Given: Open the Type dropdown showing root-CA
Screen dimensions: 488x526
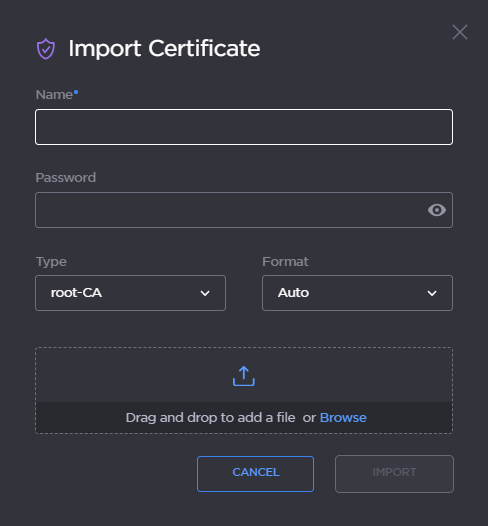Looking at the screenshot, I should click(x=130, y=293).
